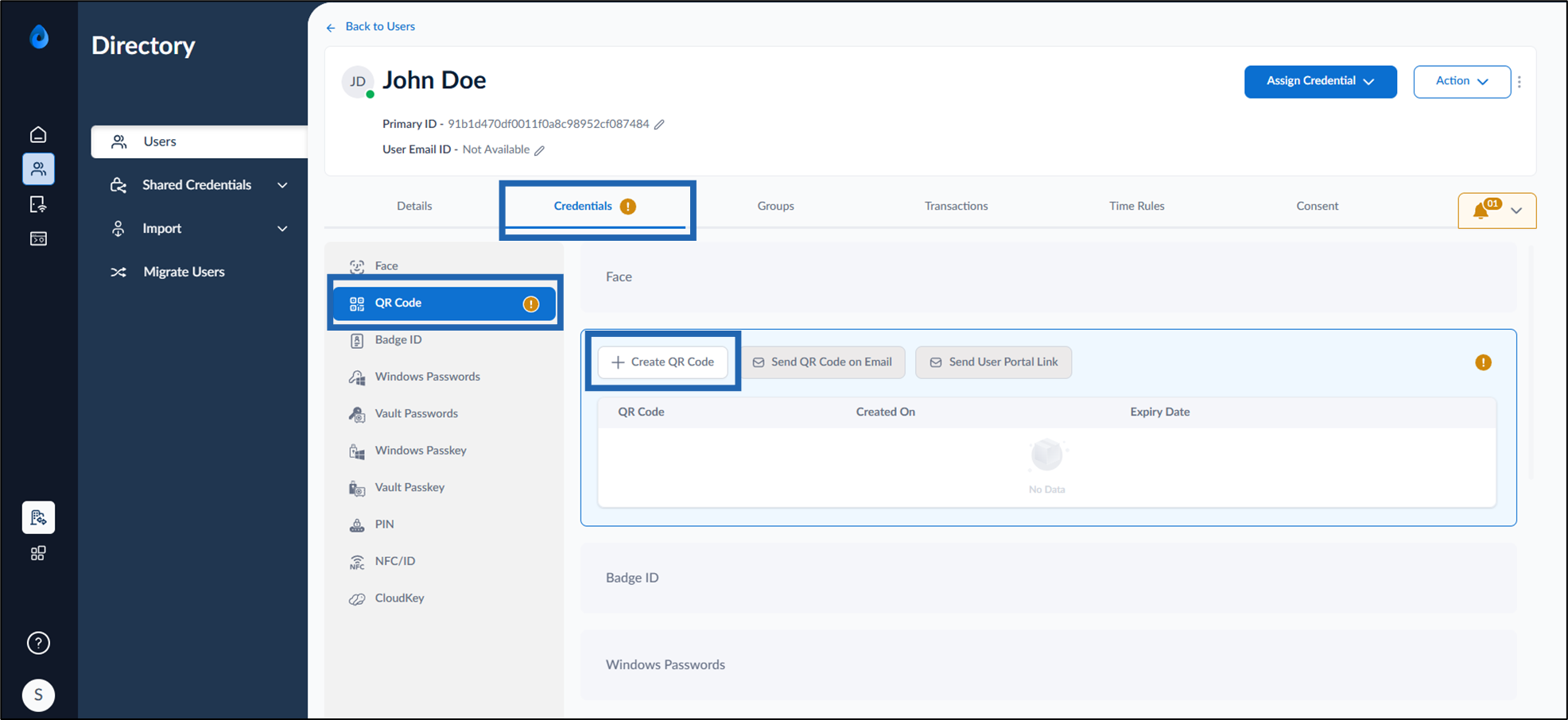Screen dimensions: 1568x720
Task: Expand the Assign Credential dropdown
Action: pyautogui.click(x=1320, y=81)
